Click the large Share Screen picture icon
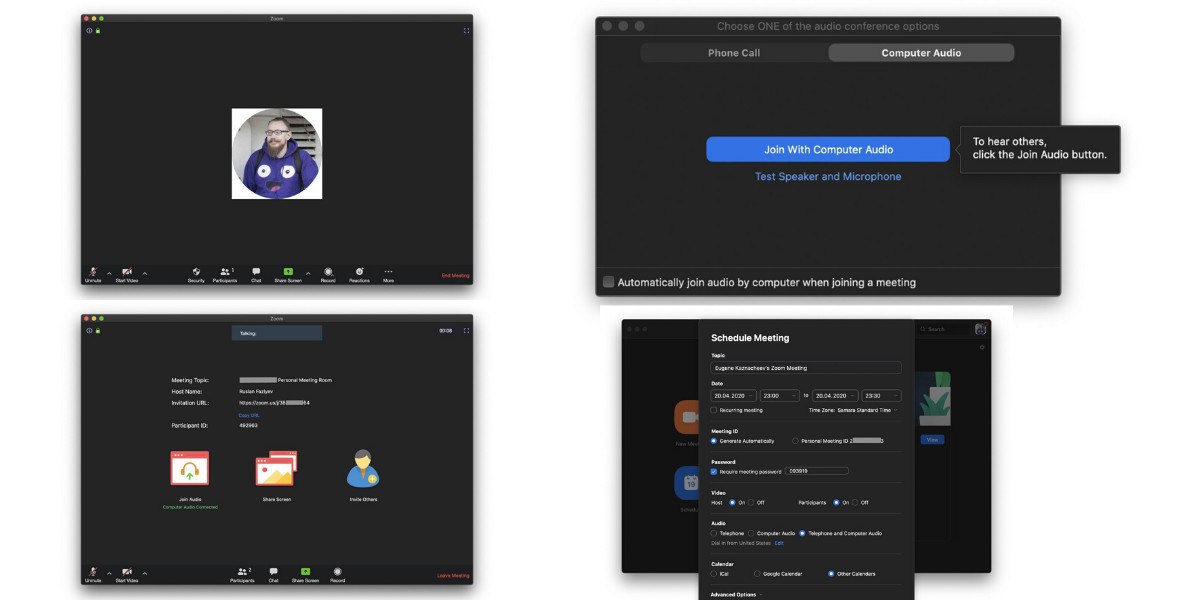The height and width of the screenshot is (600, 1200). tap(276, 469)
